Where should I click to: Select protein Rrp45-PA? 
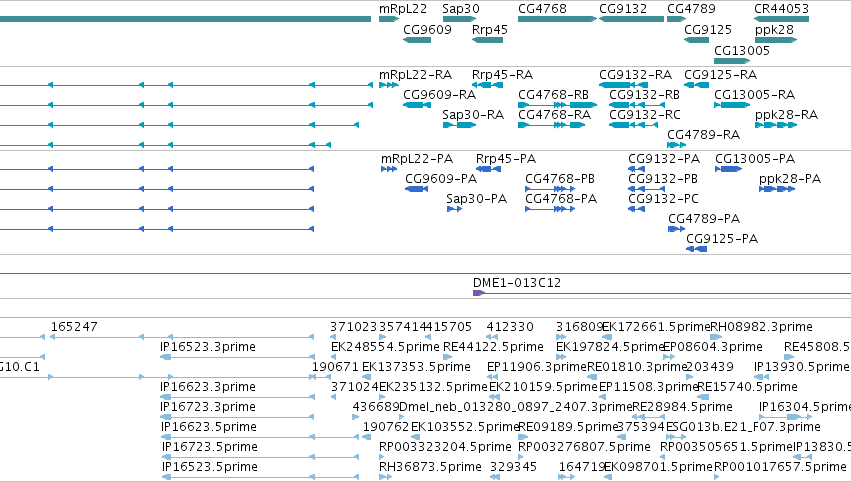(505, 159)
